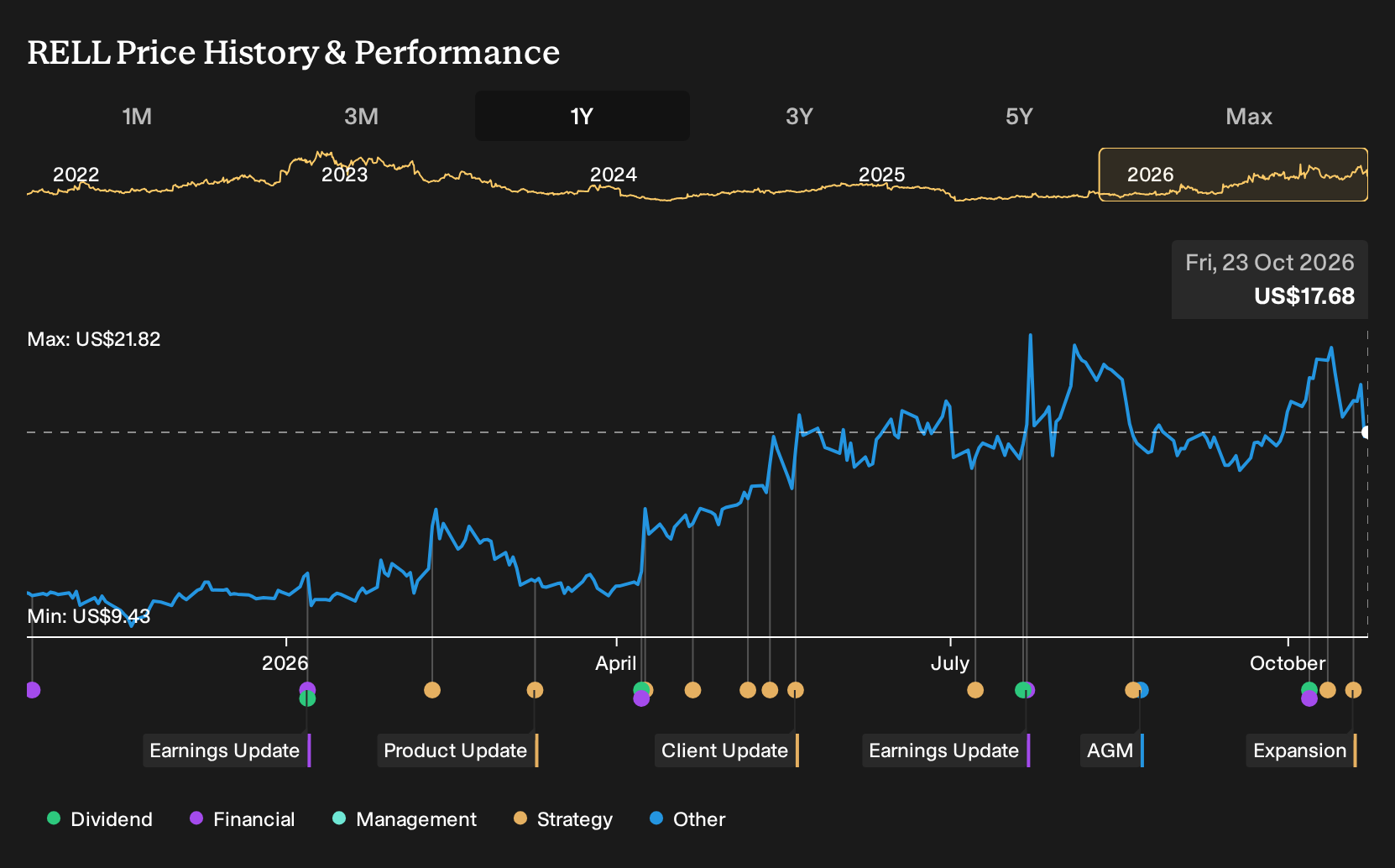The height and width of the screenshot is (868, 1395).
Task: Click the white current-price dot on chart line
Action: [x=1366, y=432]
